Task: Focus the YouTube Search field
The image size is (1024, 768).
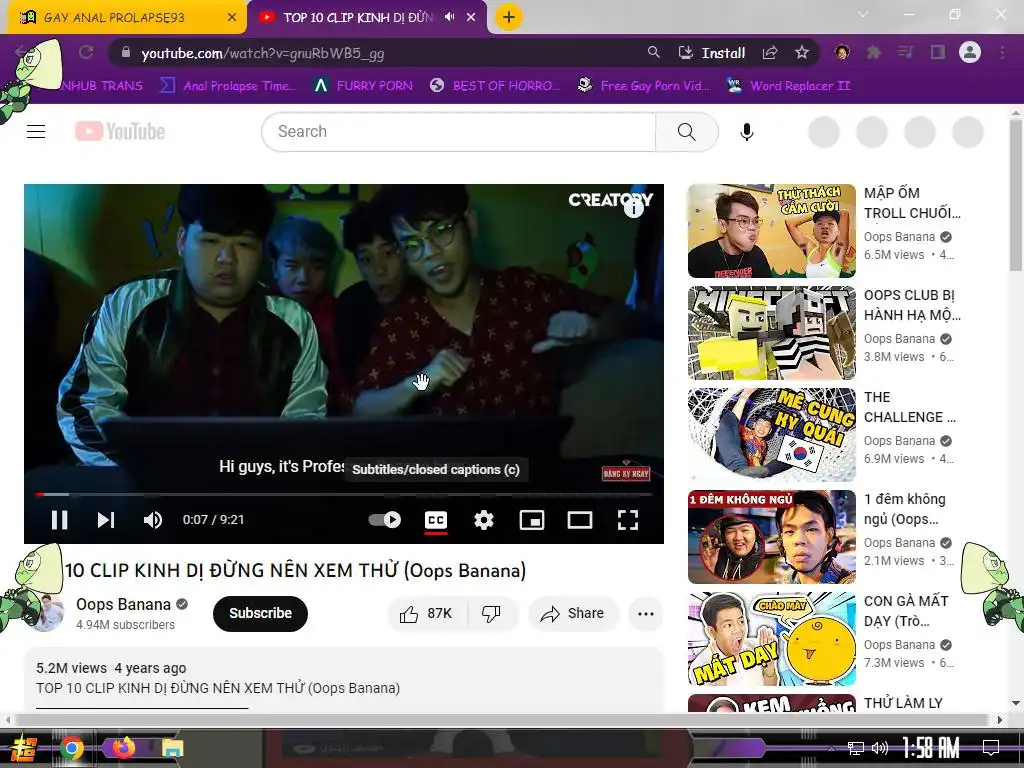Action: [458, 132]
